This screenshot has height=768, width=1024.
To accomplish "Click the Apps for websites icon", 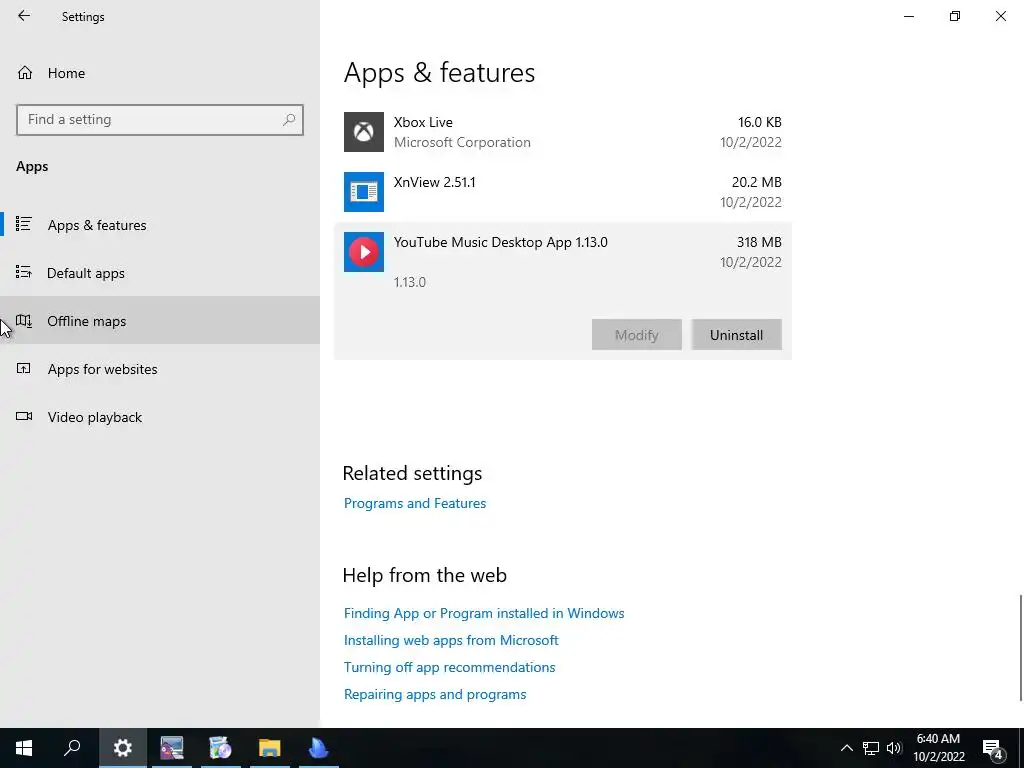I will (x=24, y=368).
